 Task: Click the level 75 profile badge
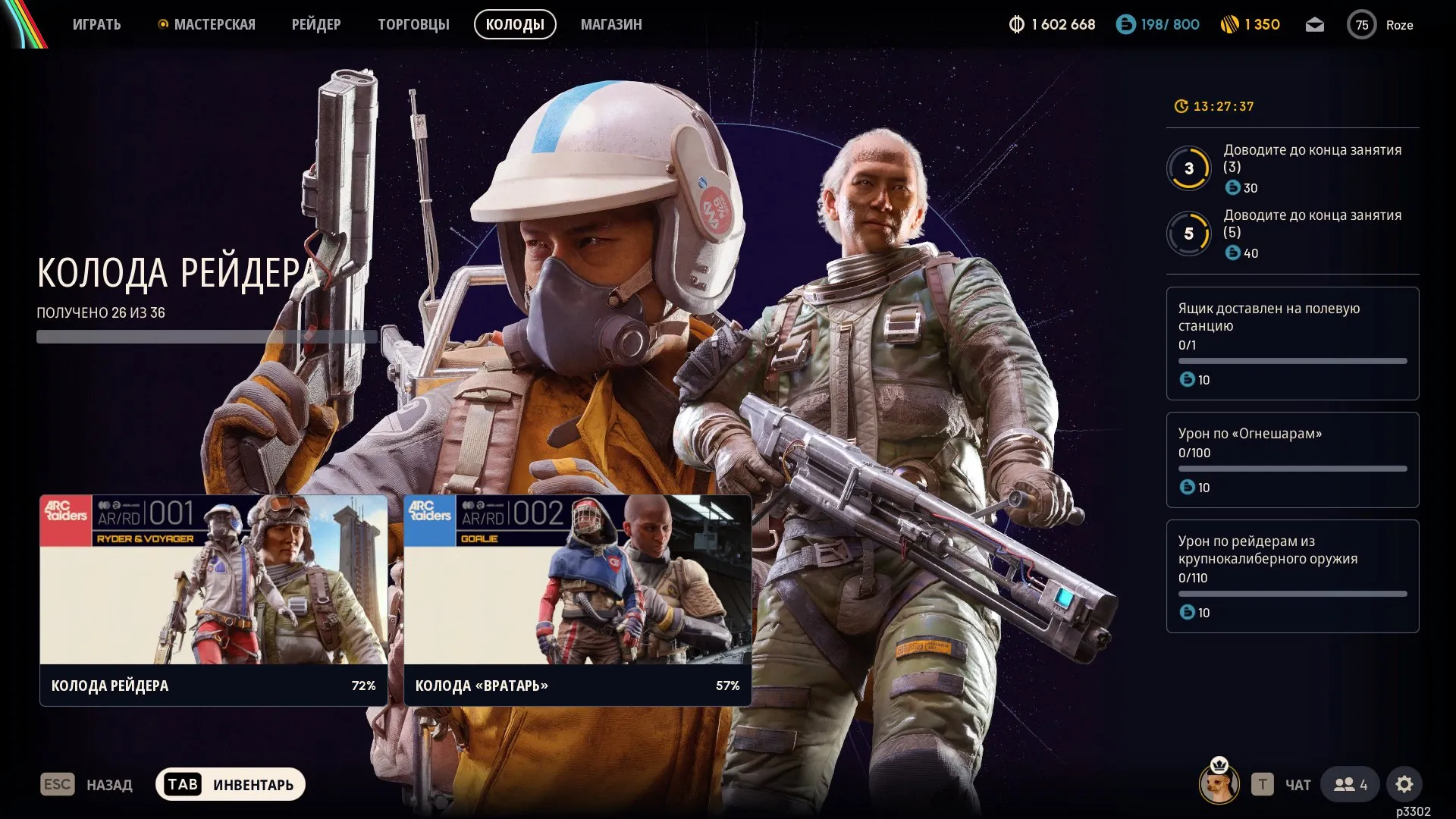coord(1361,25)
